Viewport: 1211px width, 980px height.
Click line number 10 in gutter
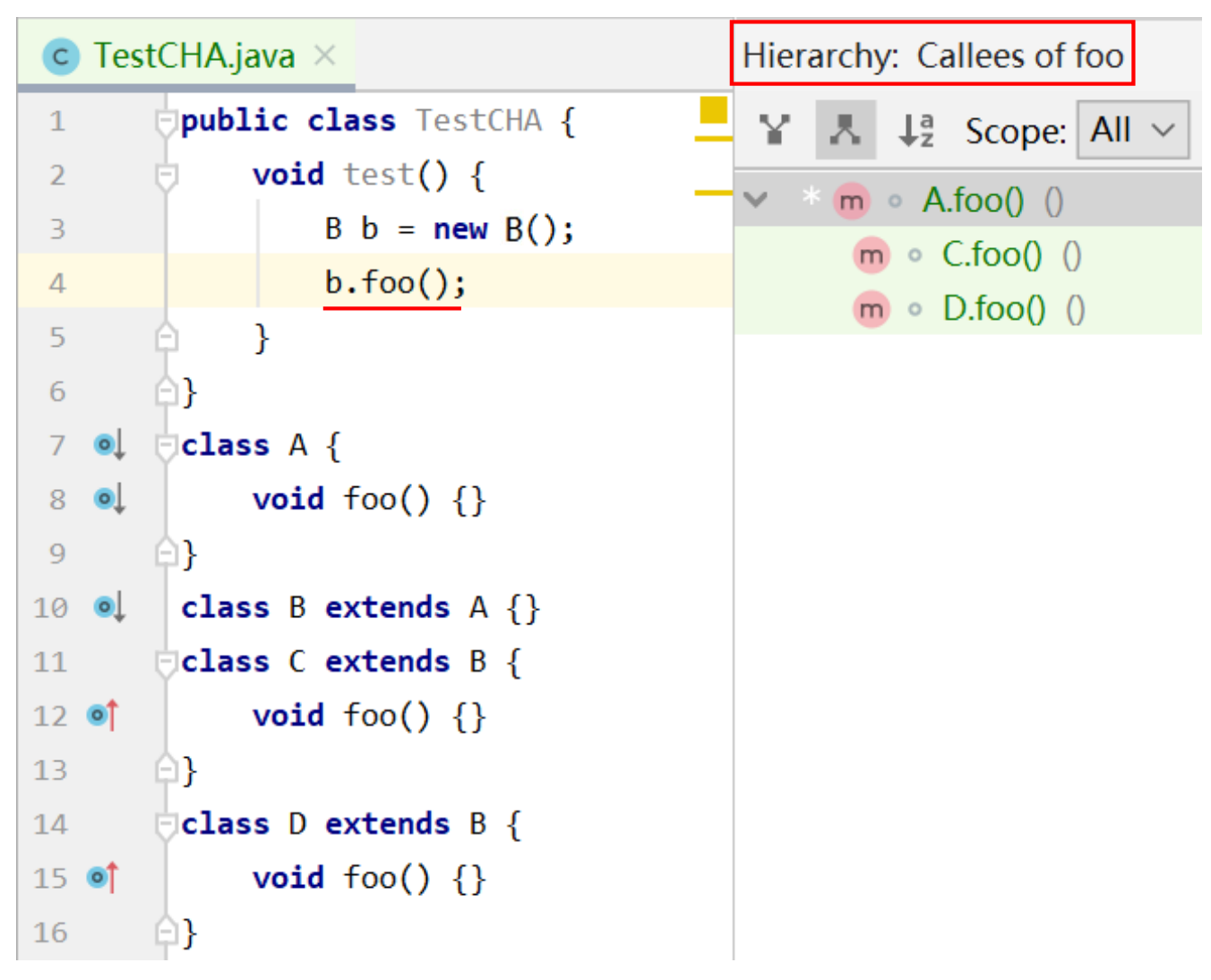pos(50,607)
